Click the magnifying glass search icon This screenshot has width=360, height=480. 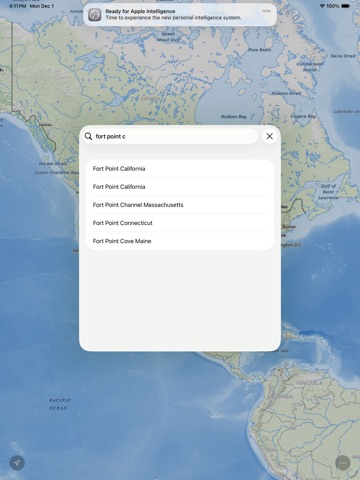pyautogui.click(x=88, y=136)
